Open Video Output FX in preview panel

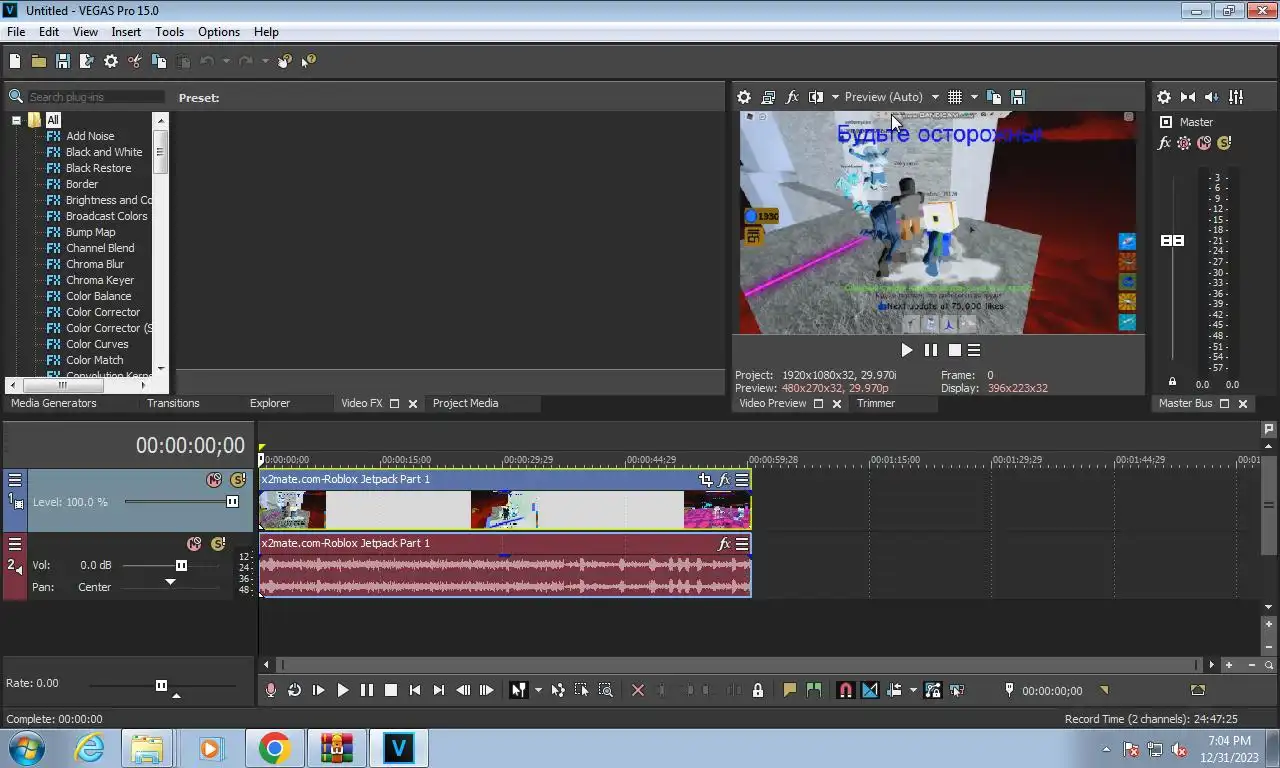[792, 97]
